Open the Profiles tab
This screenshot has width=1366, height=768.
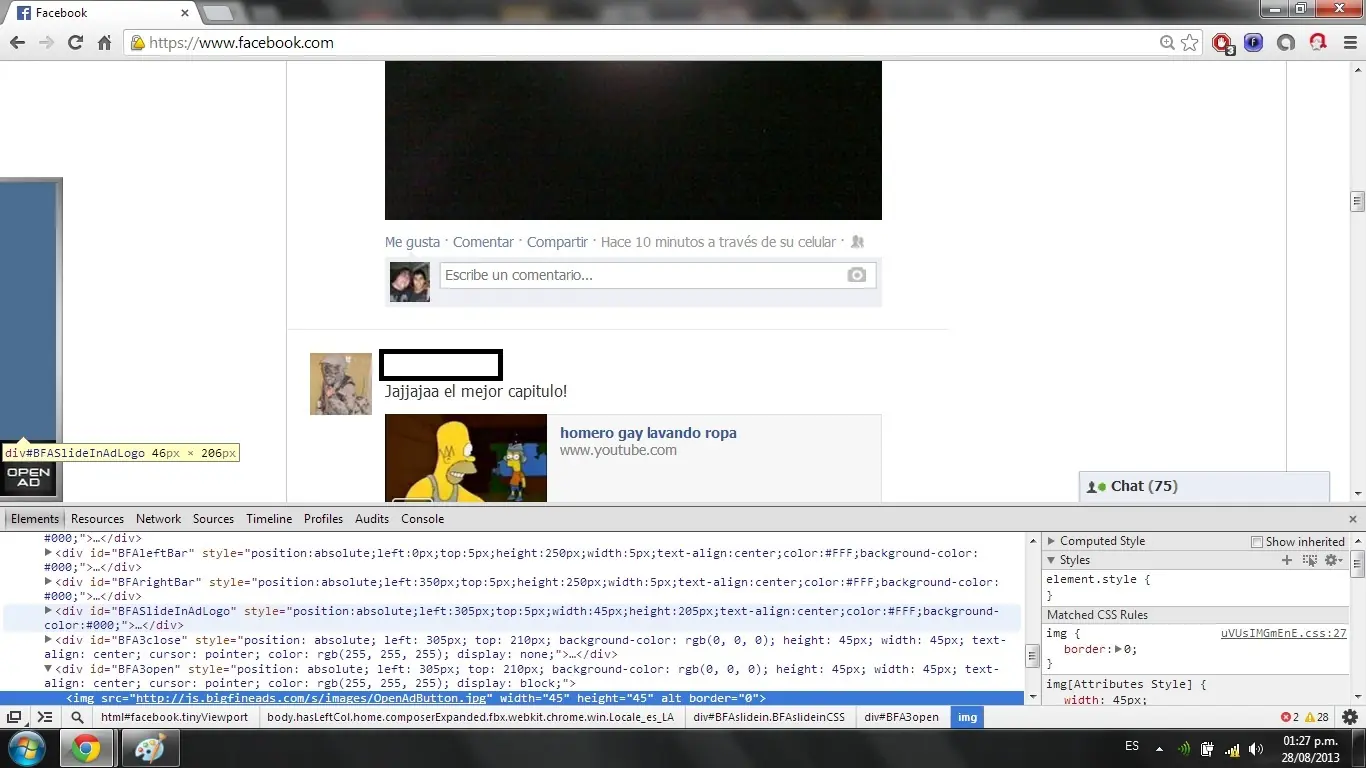(323, 519)
